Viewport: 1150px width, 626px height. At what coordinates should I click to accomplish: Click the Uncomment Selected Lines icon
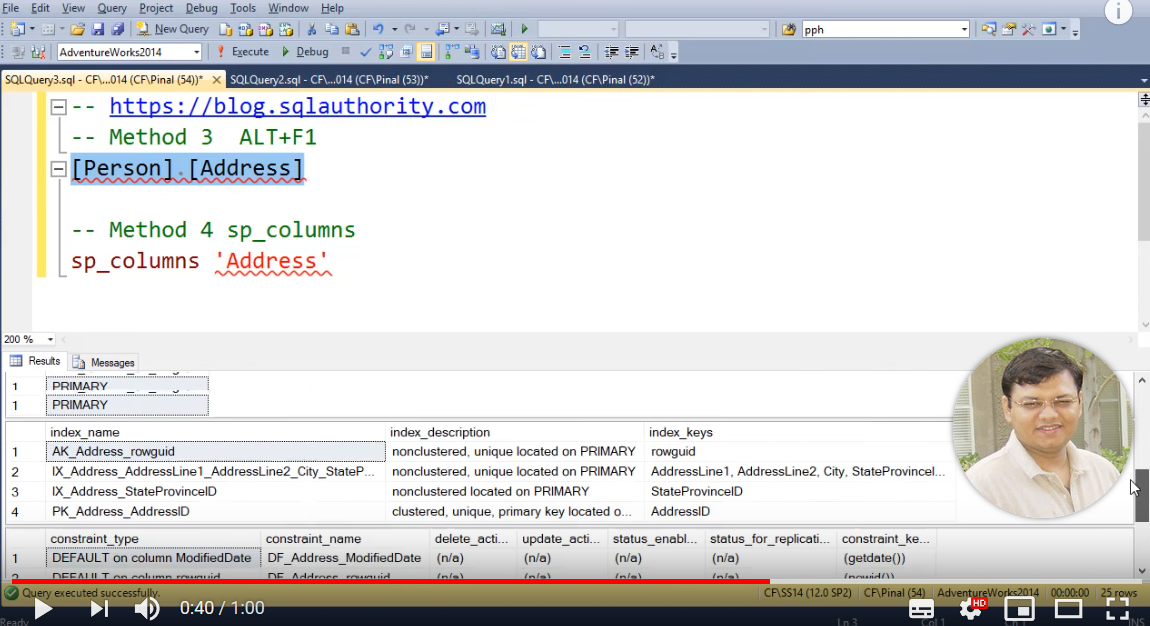[585, 52]
